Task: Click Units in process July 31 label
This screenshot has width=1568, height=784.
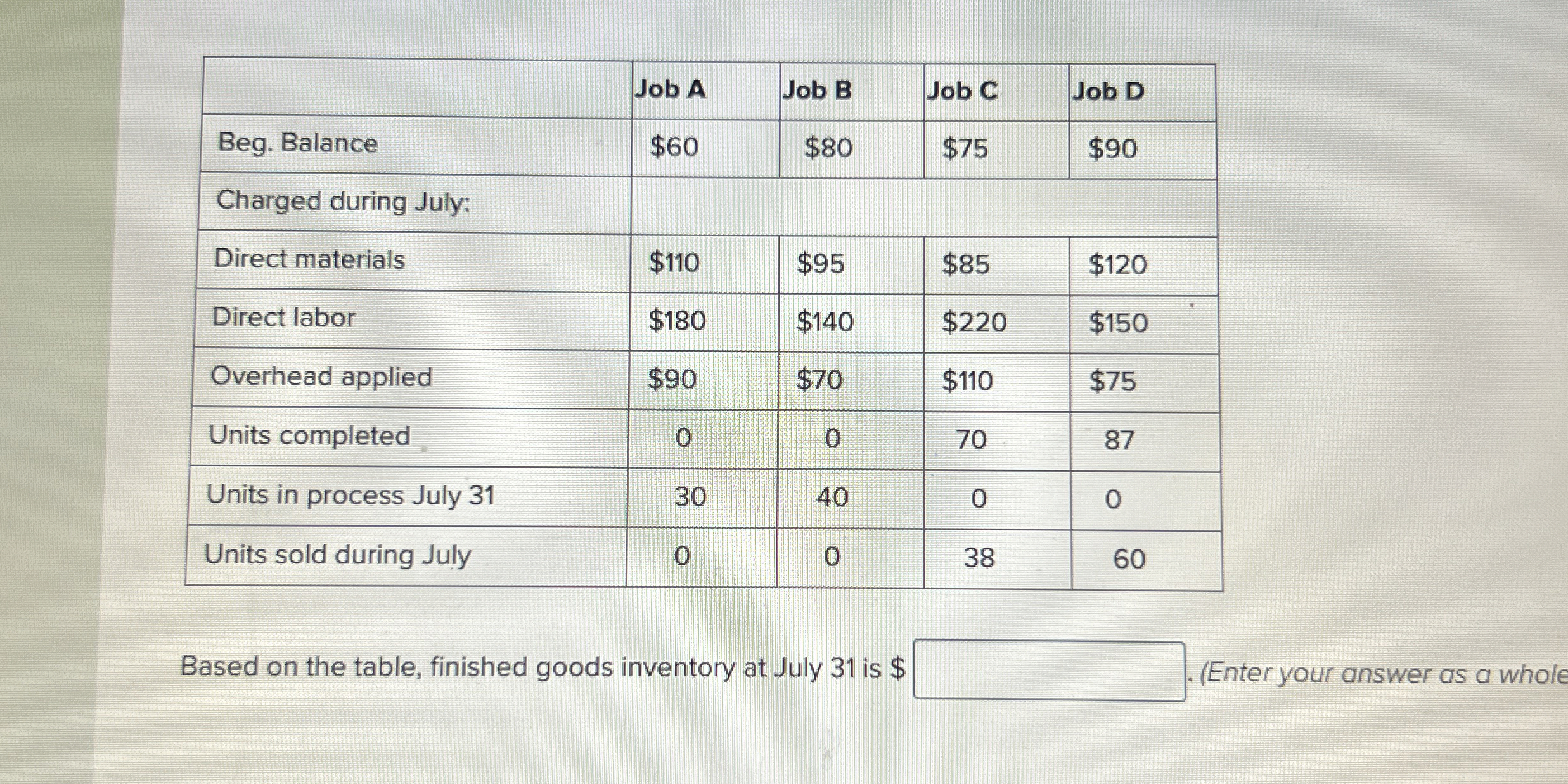Action: [x=350, y=496]
